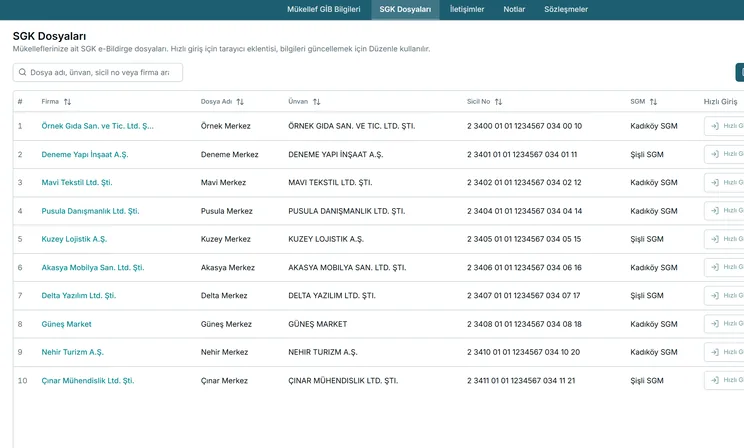
Task: Click 'Şişli SGM' in Deneme Yapı row
Action: [x=647, y=154]
